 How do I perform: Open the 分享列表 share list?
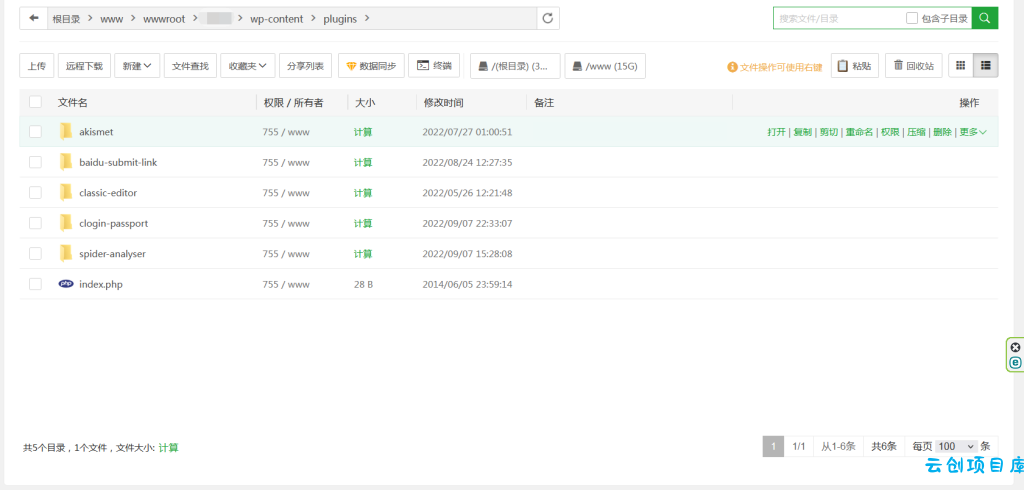[306, 65]
